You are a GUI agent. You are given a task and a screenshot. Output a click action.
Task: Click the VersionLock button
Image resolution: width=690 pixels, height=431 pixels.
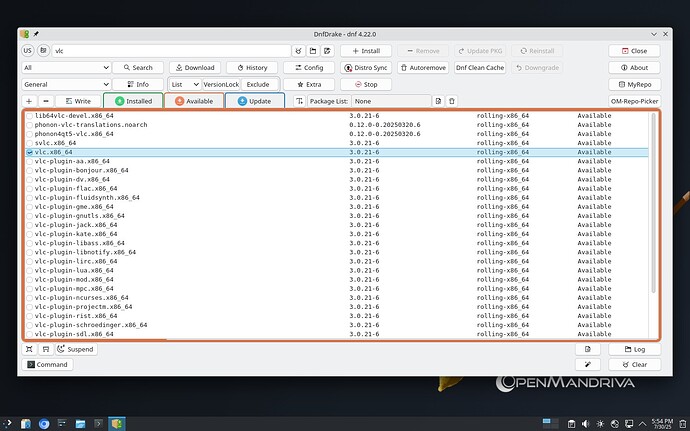tap(221, 85)
